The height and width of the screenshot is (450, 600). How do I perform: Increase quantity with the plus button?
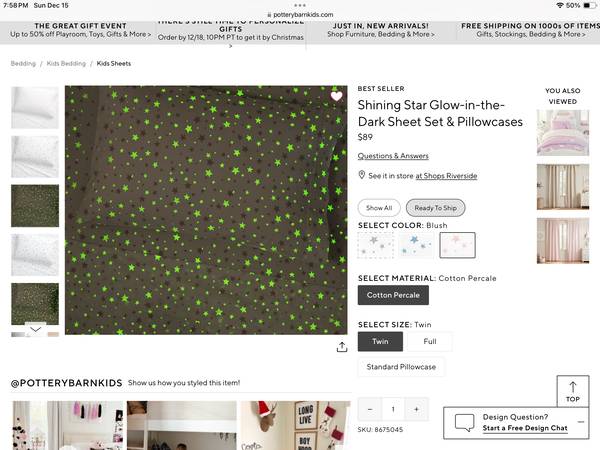click(x=416, y=409)
